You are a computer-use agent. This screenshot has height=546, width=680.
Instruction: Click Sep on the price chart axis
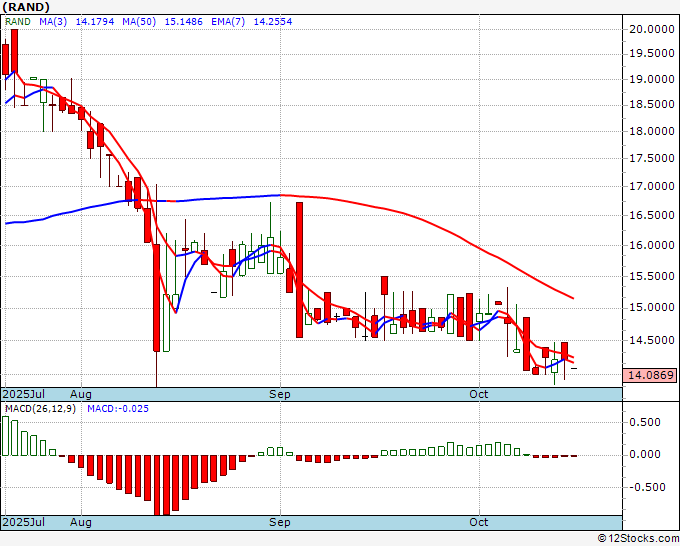coord(280,394)
